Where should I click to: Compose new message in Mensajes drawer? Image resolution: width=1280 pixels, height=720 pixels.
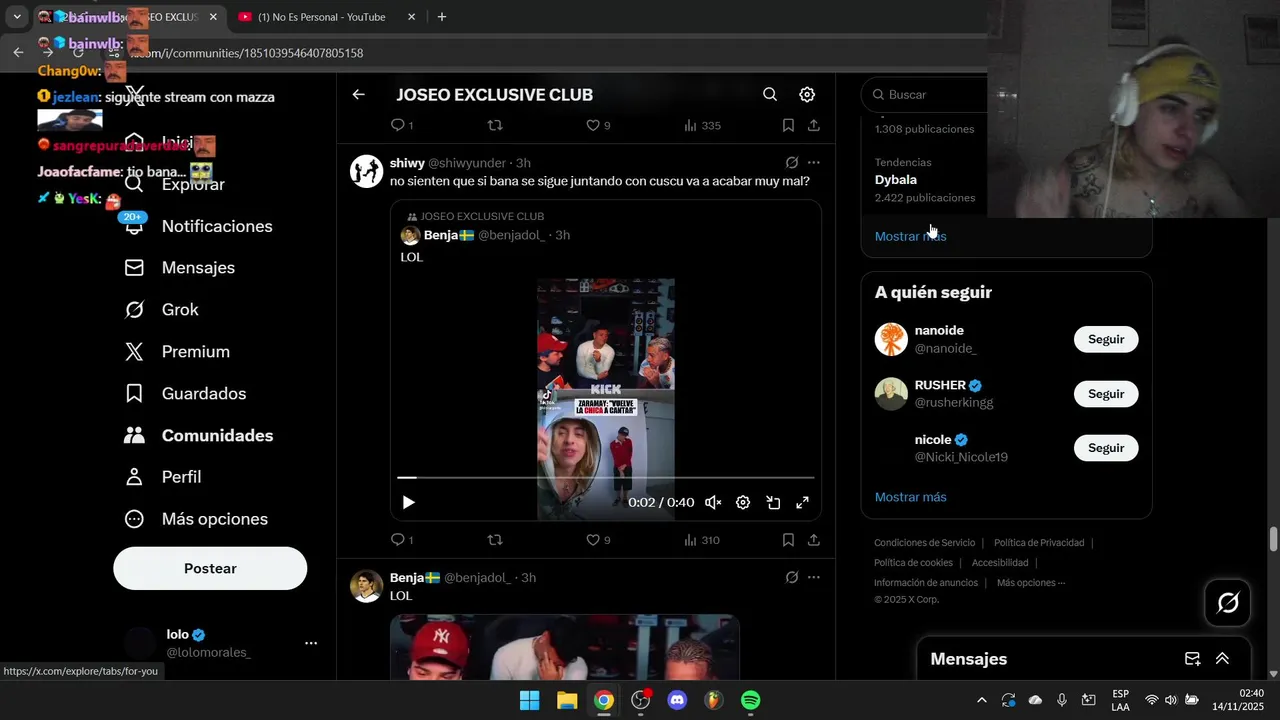tap(1192, 659)
